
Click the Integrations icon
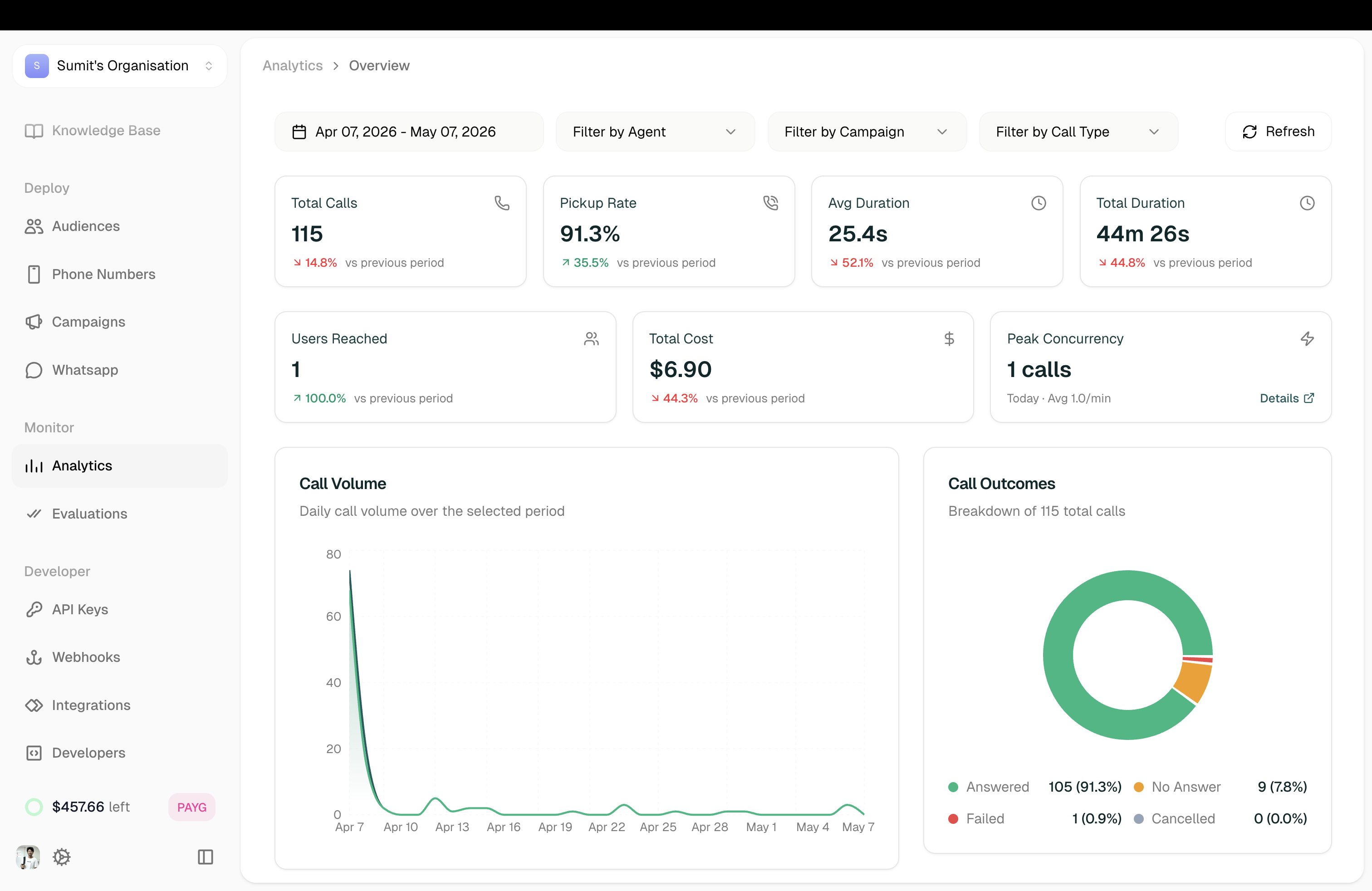click(x=34, y=705)
